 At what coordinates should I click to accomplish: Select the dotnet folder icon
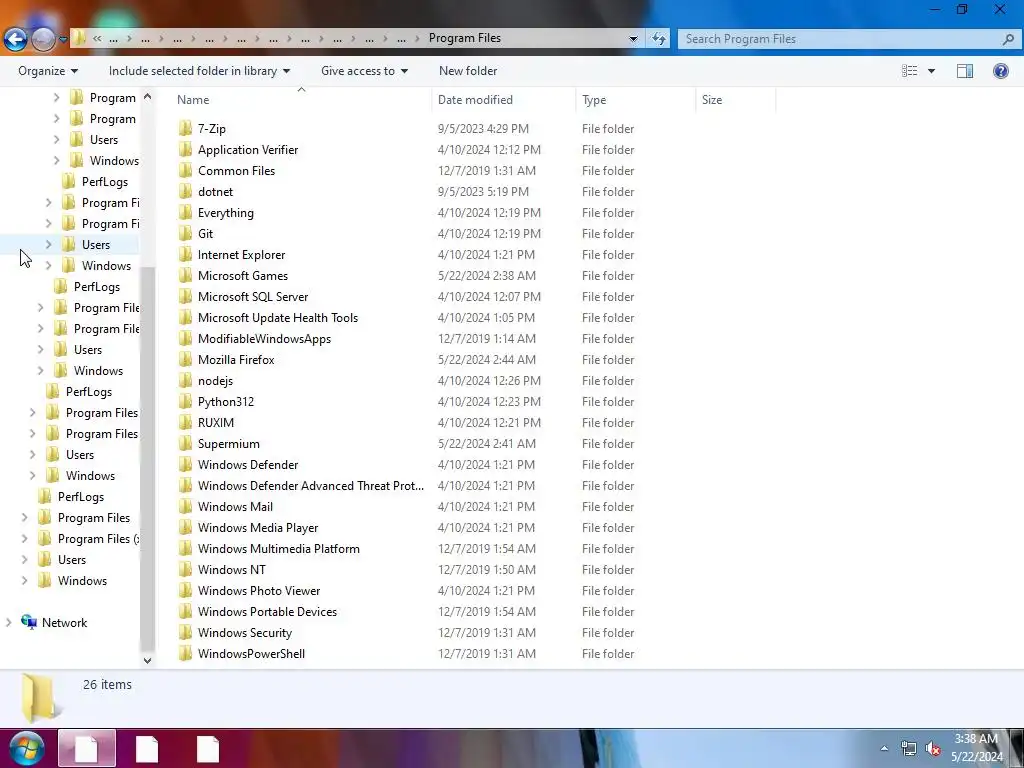[x=185, y=192]
